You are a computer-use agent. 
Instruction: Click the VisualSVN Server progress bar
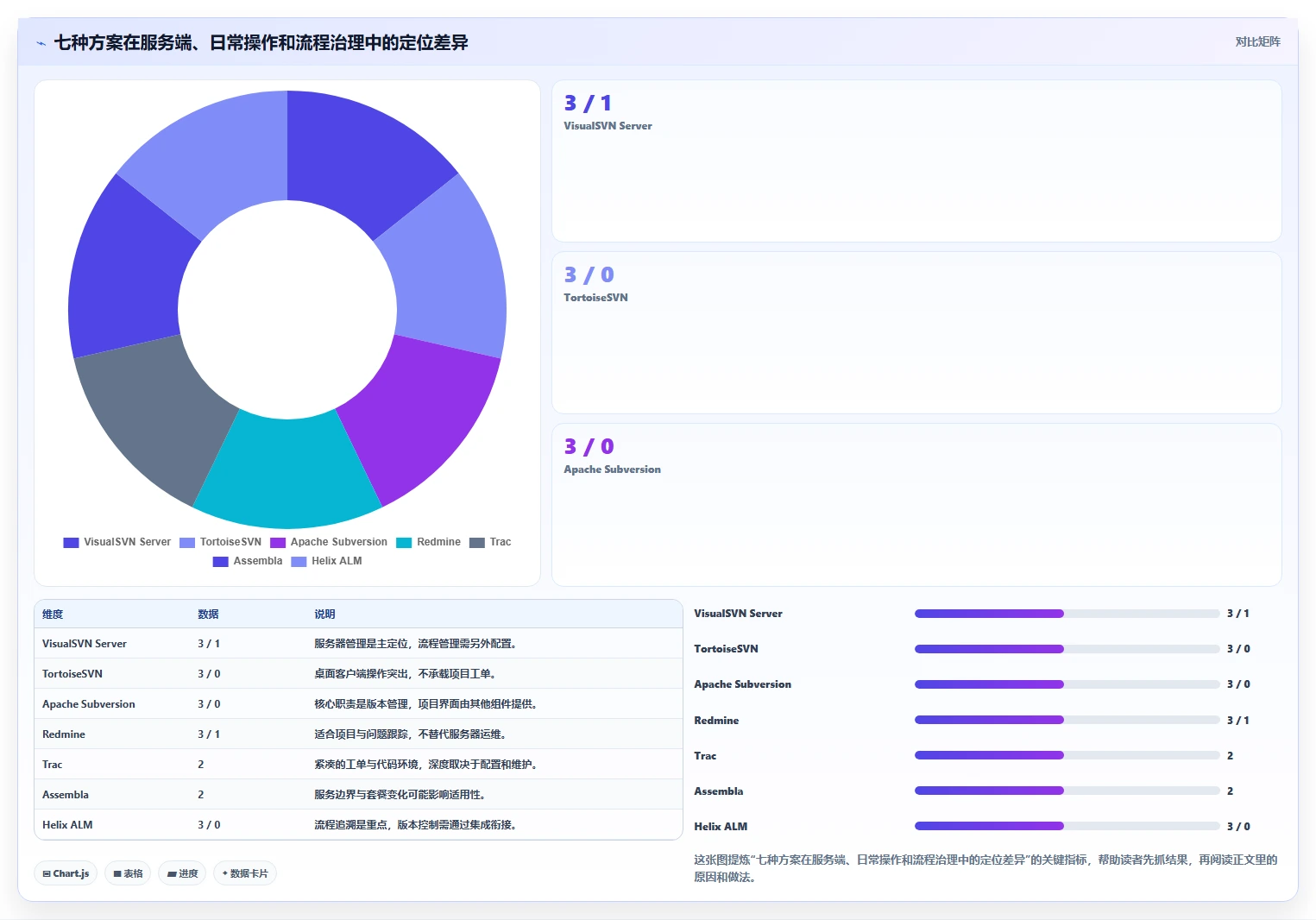click(1067, 614)
